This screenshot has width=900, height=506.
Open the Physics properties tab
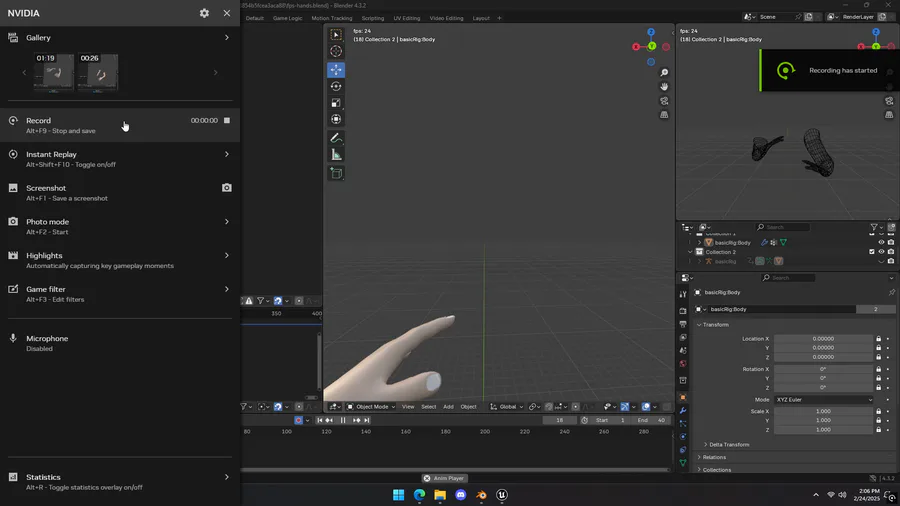683,437
